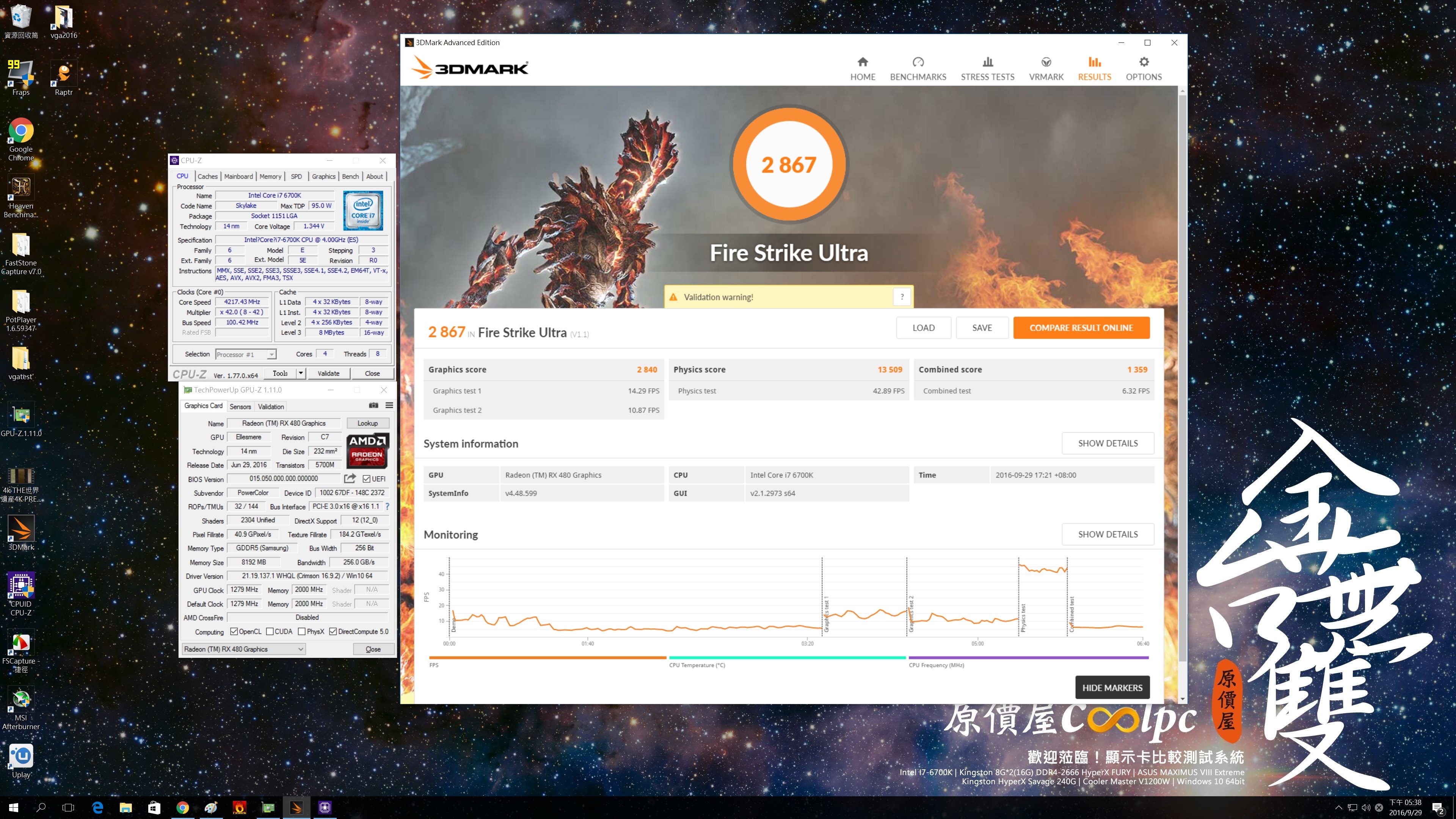Viewport: 1456px width, 819px height.
Task: Show details for System information
Action: pyautogui.click(x=1108, y=443)
